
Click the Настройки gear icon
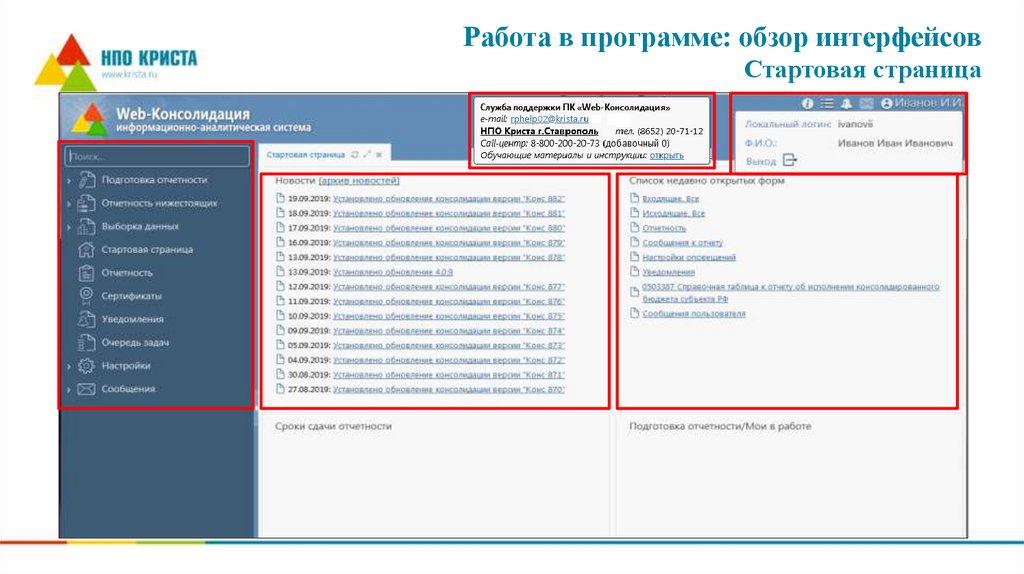click(86, 366)
